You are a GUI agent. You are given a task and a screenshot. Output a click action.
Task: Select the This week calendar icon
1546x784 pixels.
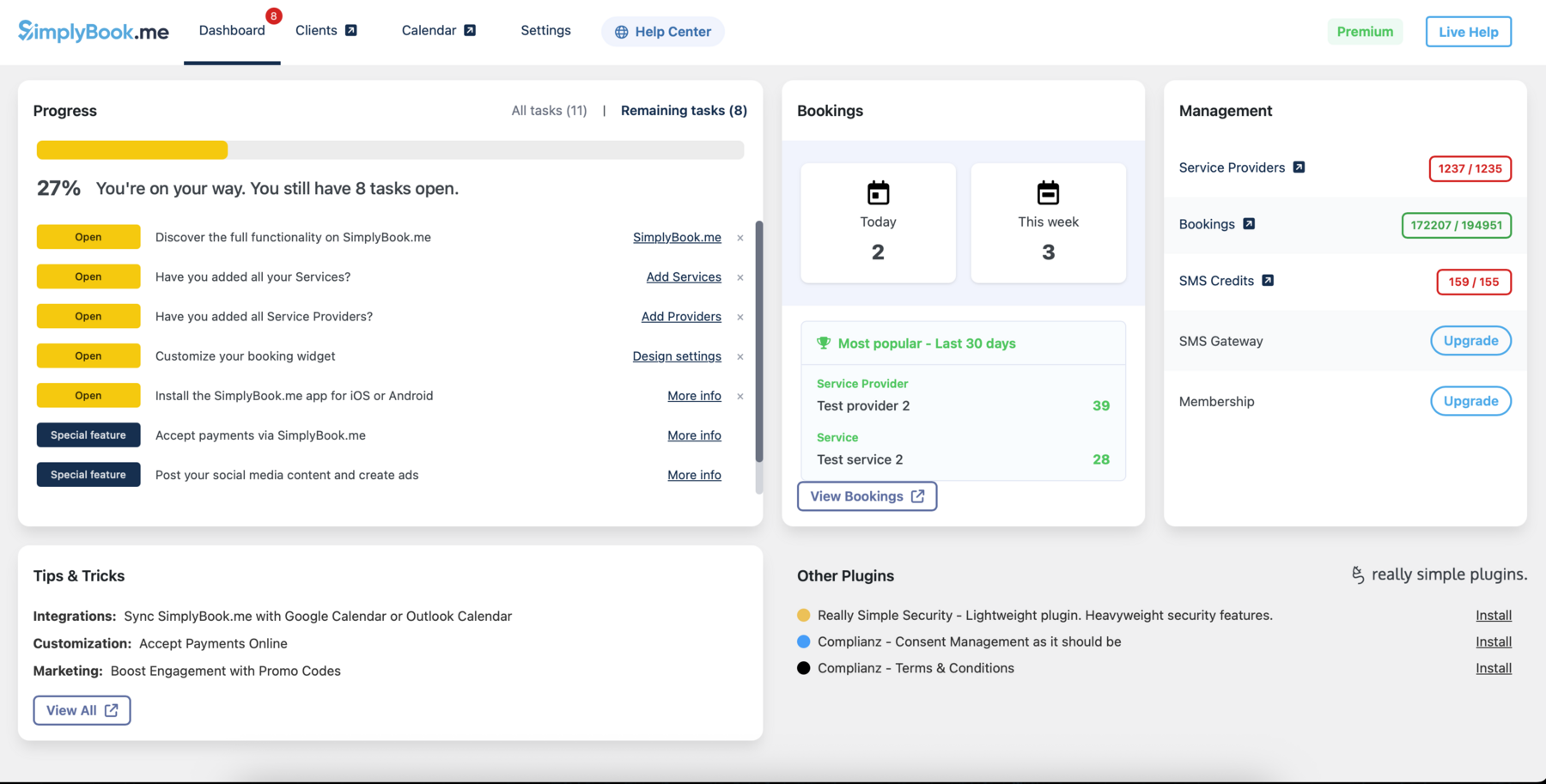[1047, 191]
